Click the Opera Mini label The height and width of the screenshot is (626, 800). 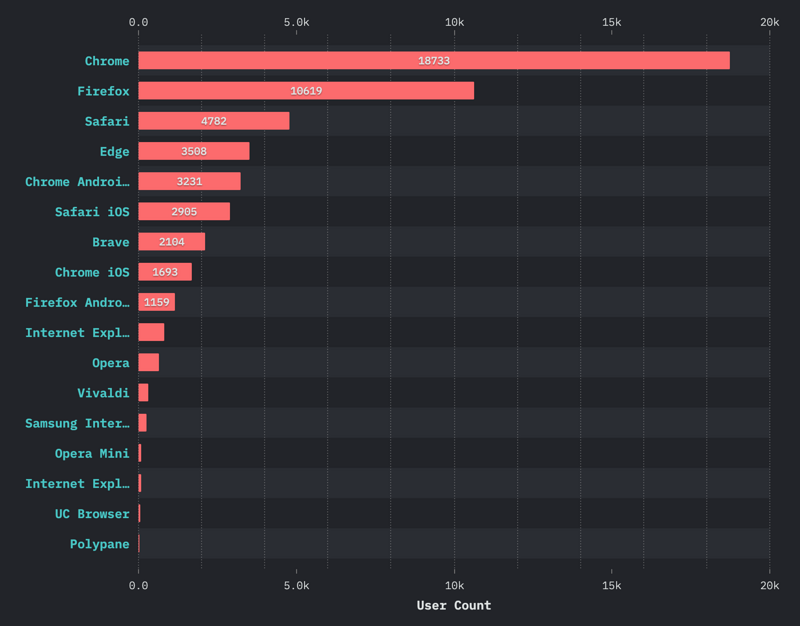92,453
